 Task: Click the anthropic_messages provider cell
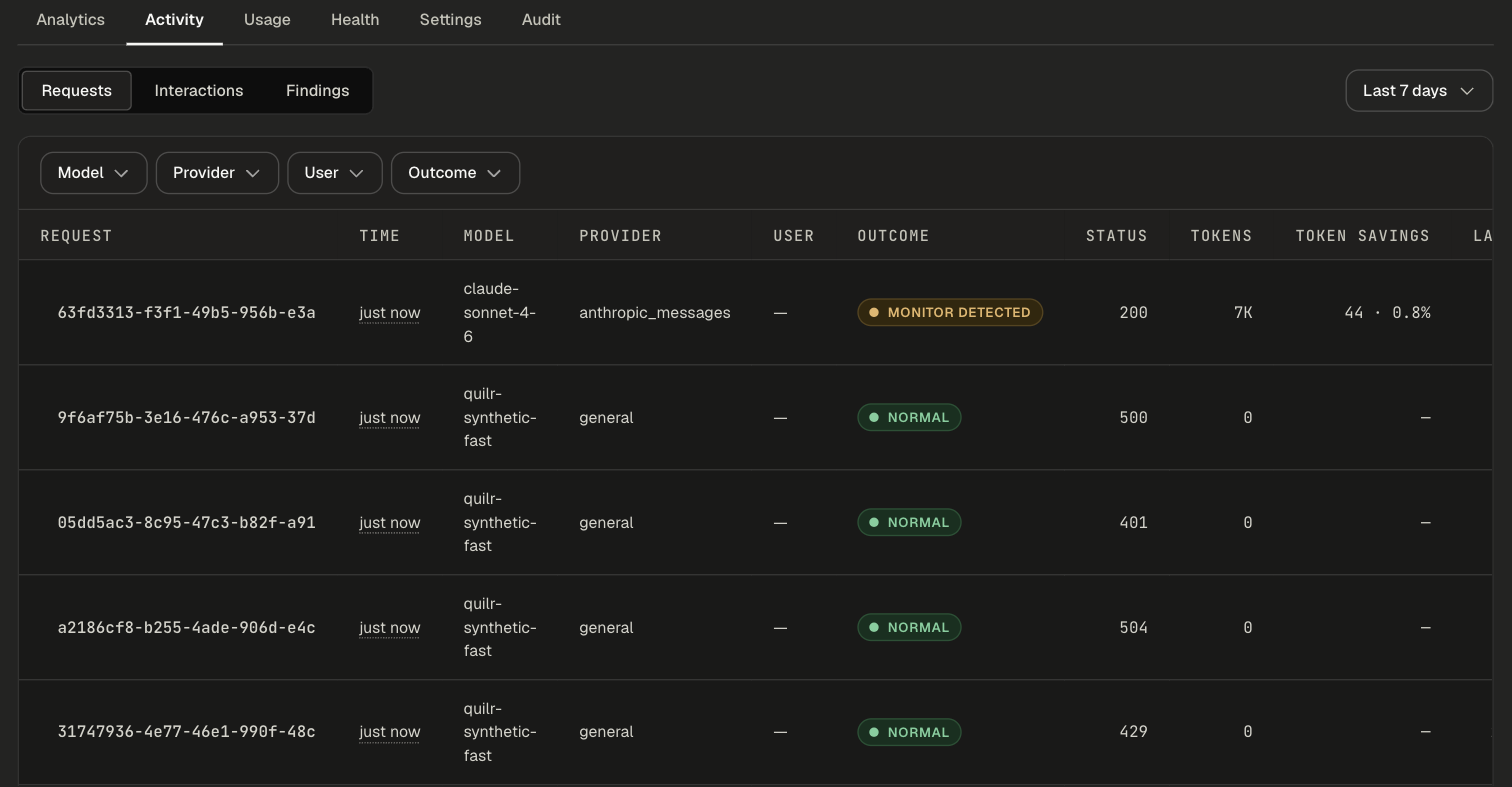click(655, 313)
